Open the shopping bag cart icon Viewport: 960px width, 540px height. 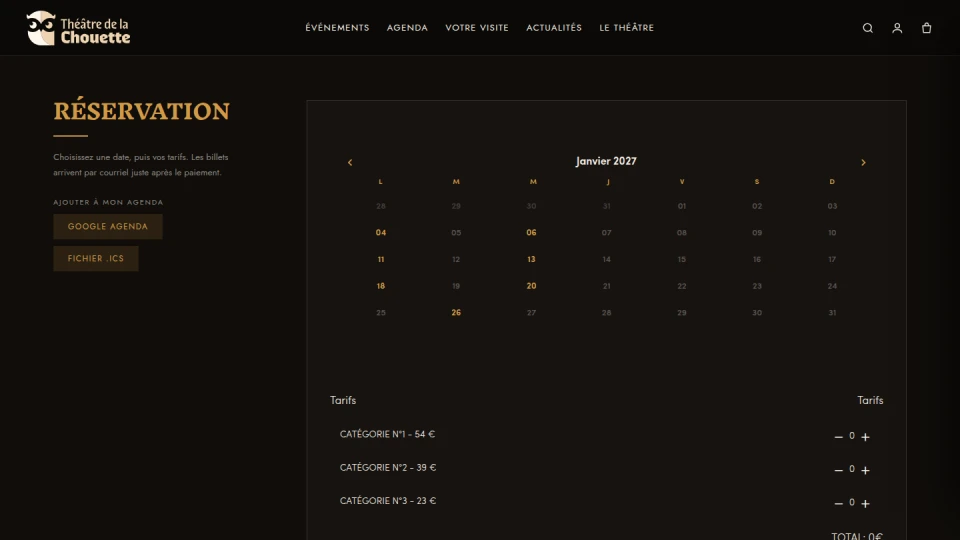926,28
